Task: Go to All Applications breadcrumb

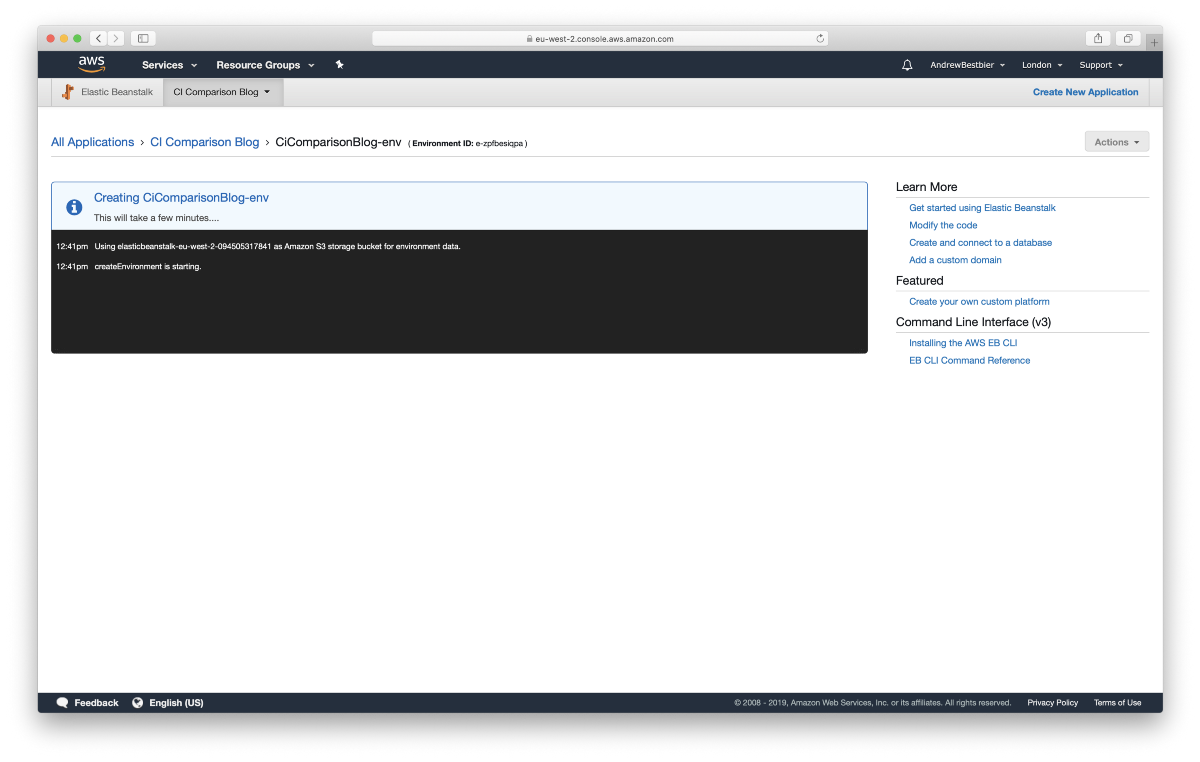Action: [x=92, y=142]
